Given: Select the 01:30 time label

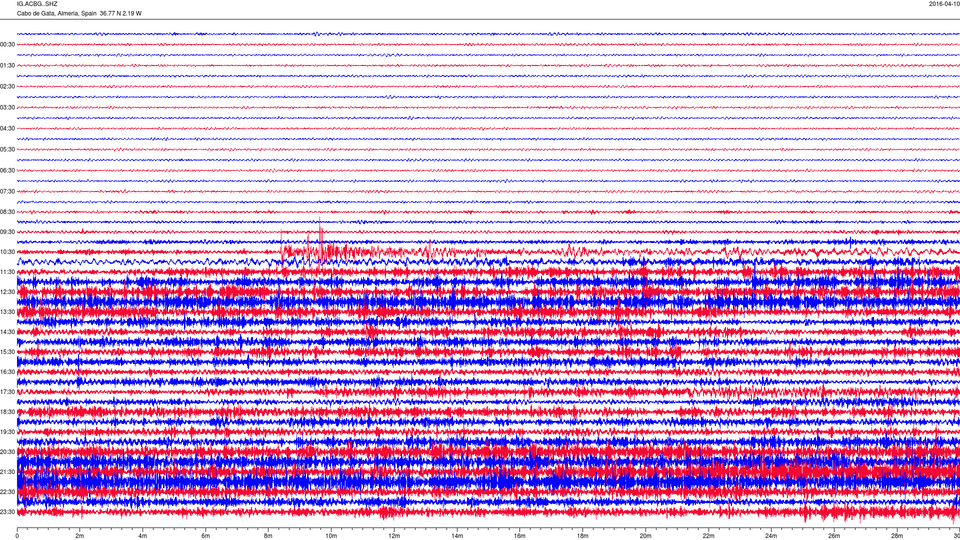Looking at the screenshot, I should tap(7, 66).
